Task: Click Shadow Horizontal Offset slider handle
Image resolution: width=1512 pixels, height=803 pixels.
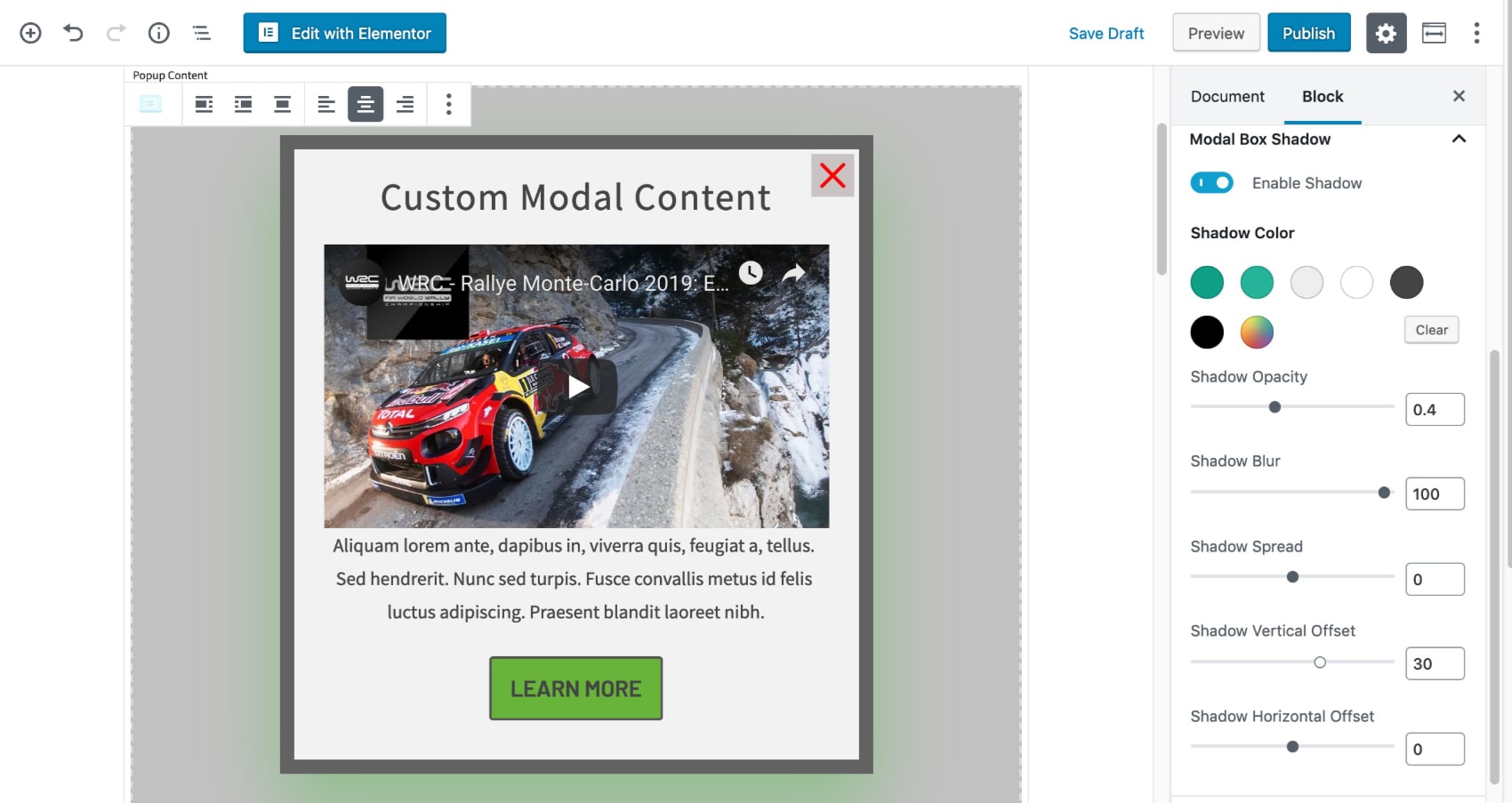Action: (x=1292, y=746)
